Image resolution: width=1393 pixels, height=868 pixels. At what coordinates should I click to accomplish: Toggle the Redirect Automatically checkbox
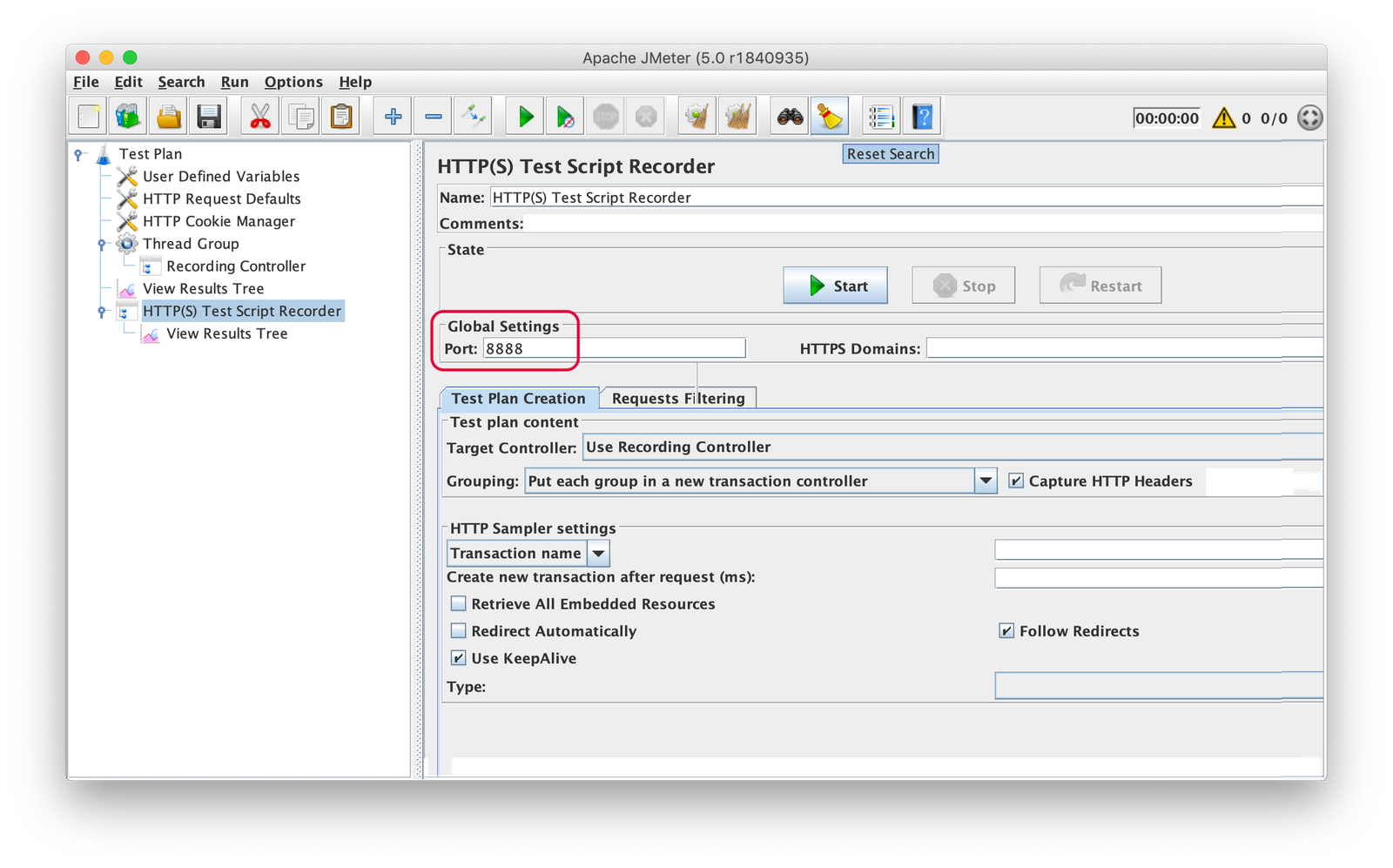coord(459,630)
